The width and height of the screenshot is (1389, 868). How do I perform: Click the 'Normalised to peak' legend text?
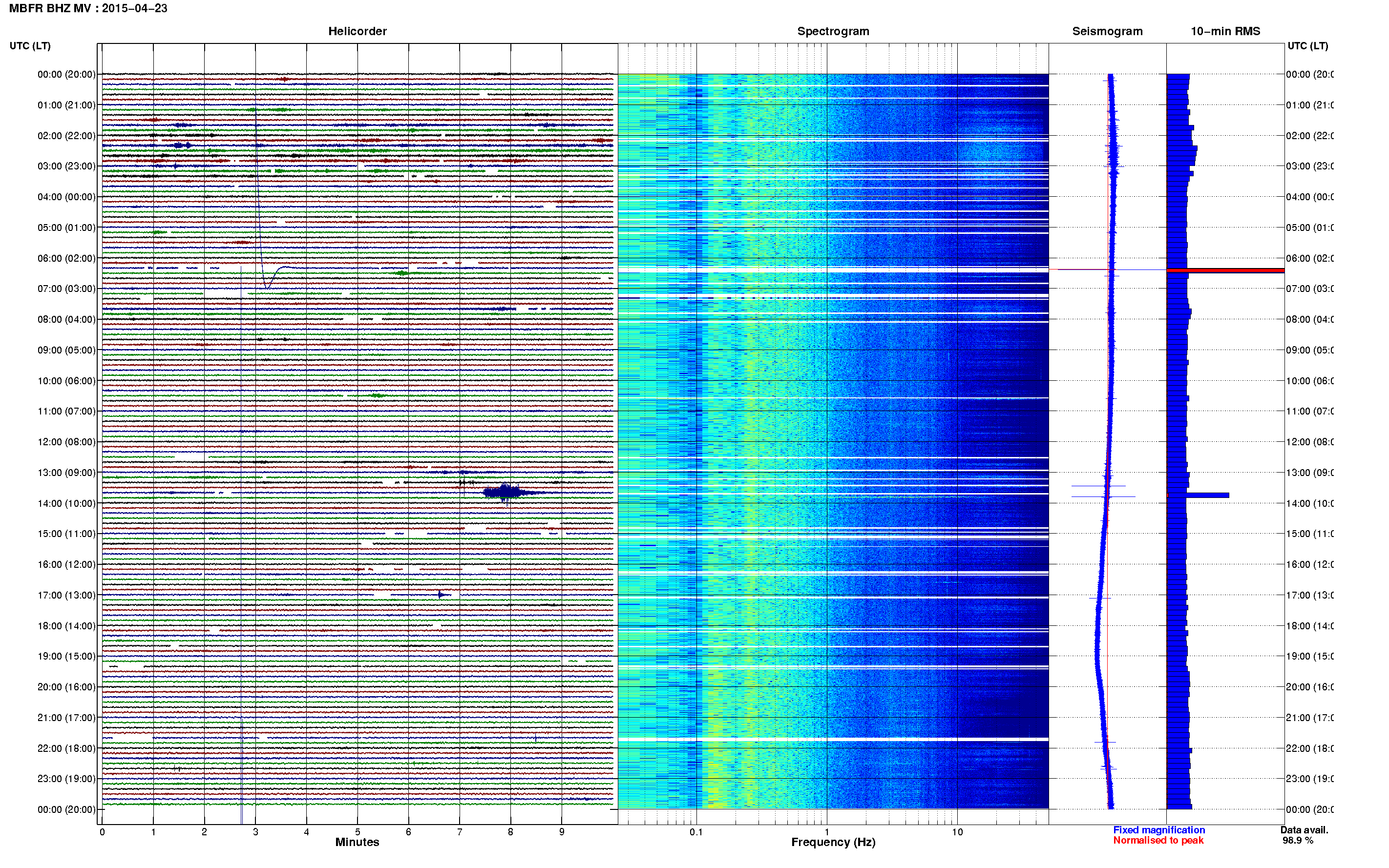[1158, 841]
